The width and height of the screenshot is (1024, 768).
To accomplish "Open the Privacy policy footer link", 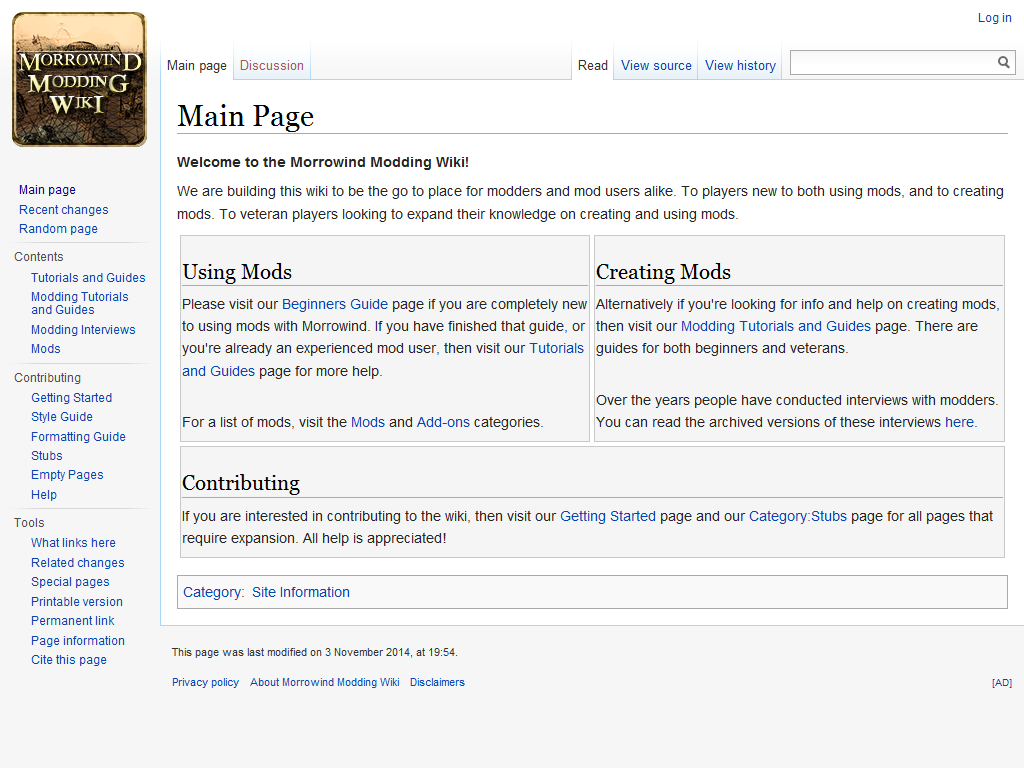I will [x=205, y=682].
